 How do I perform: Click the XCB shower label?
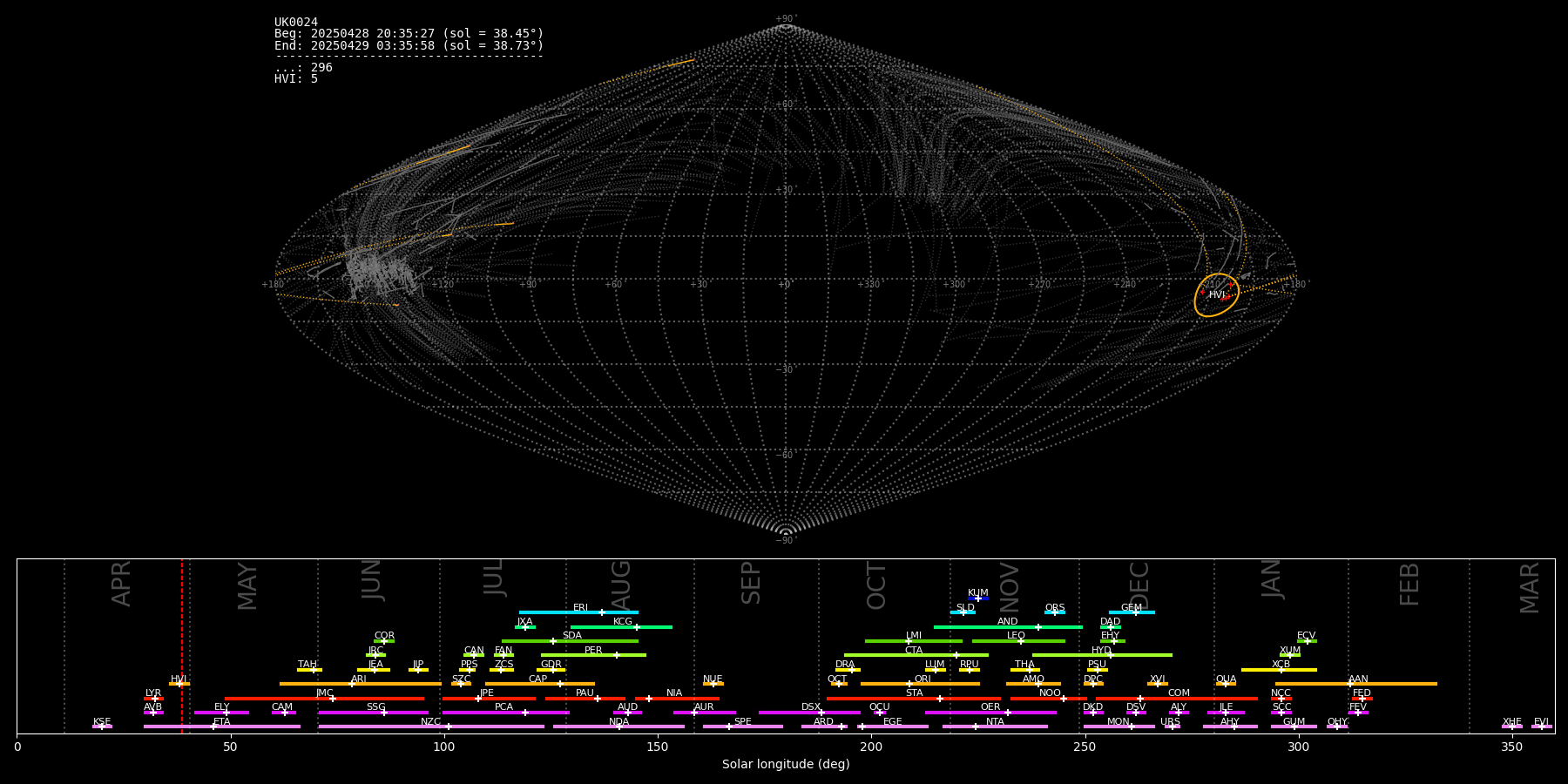1281,665
